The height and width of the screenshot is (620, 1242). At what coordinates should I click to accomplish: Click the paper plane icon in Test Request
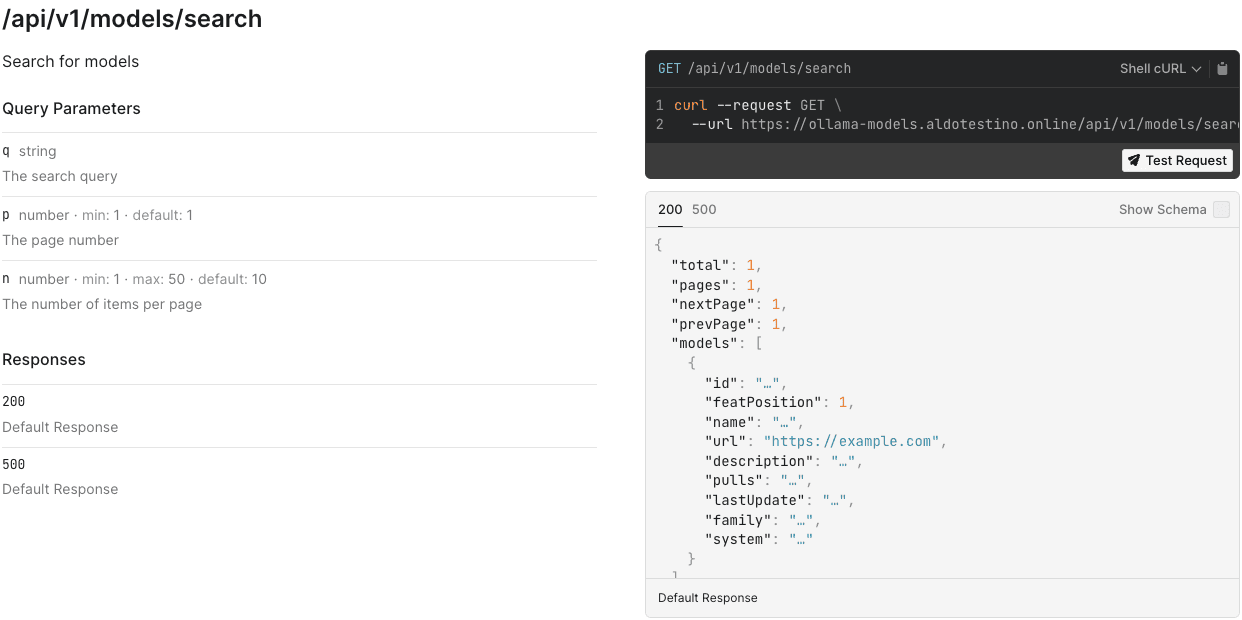[1134, 160]
